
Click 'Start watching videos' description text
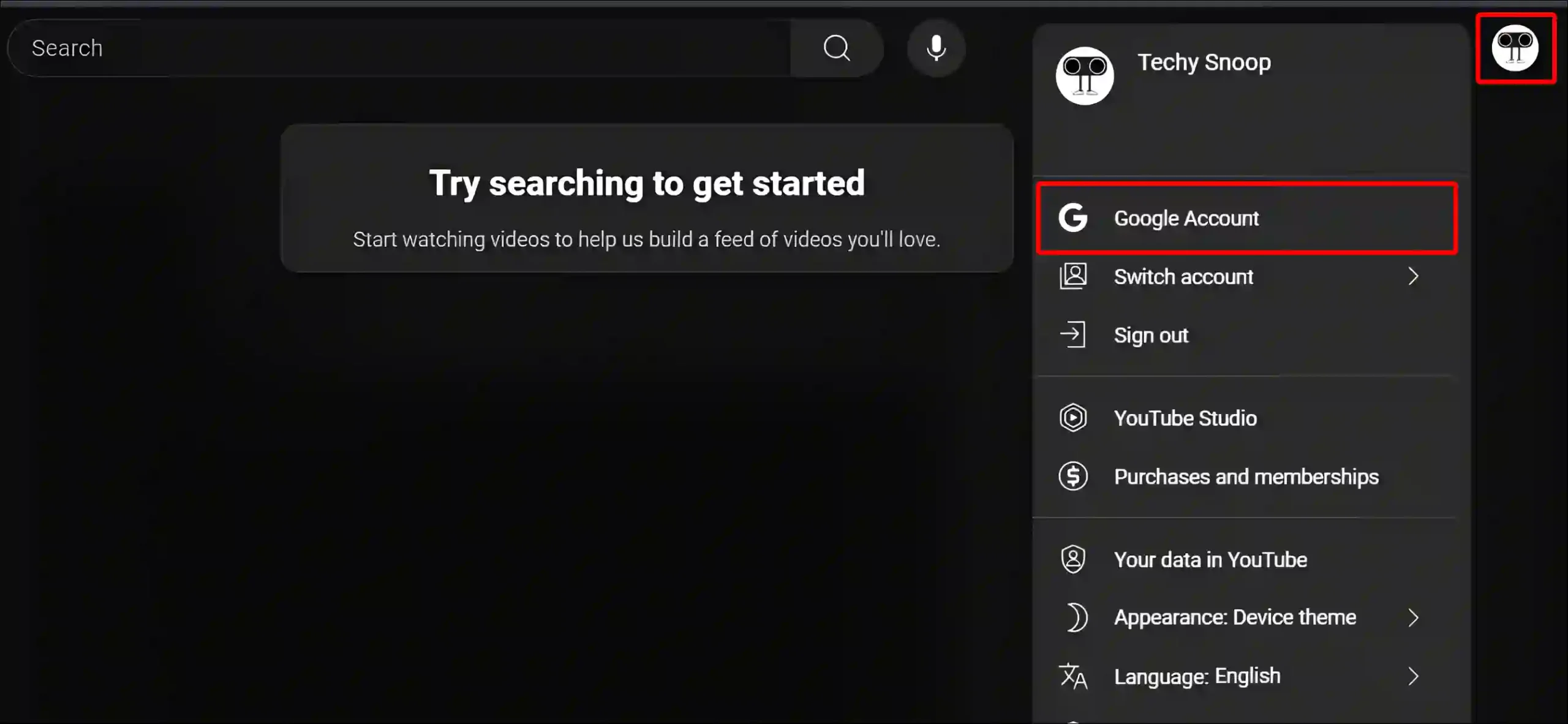click(x=647, y=239)
